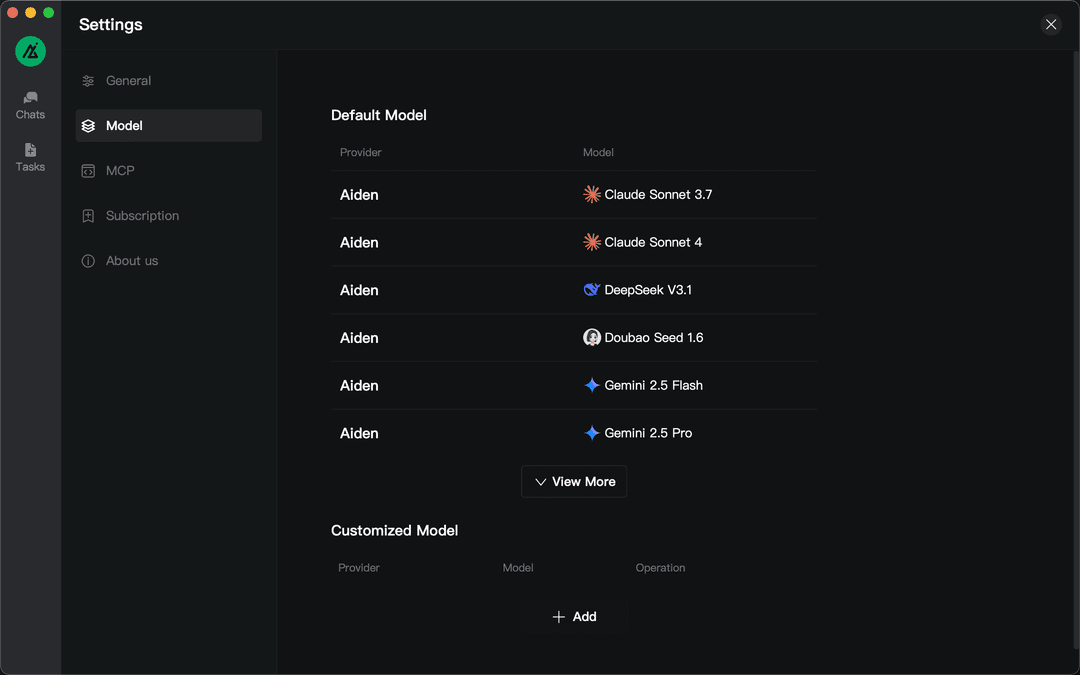Expand the list with View More
The width and height of the screenshot is (1080, 675).
[x=574, y=482]
